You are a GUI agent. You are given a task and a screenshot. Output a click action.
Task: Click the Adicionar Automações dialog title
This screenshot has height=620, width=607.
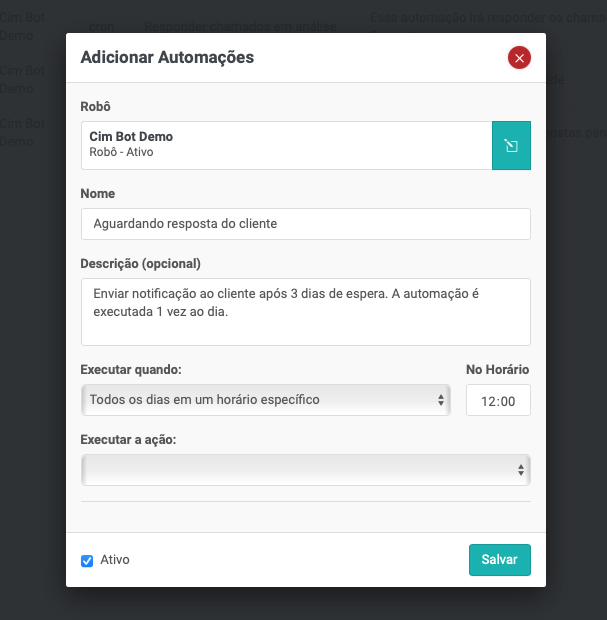[167, 58]
